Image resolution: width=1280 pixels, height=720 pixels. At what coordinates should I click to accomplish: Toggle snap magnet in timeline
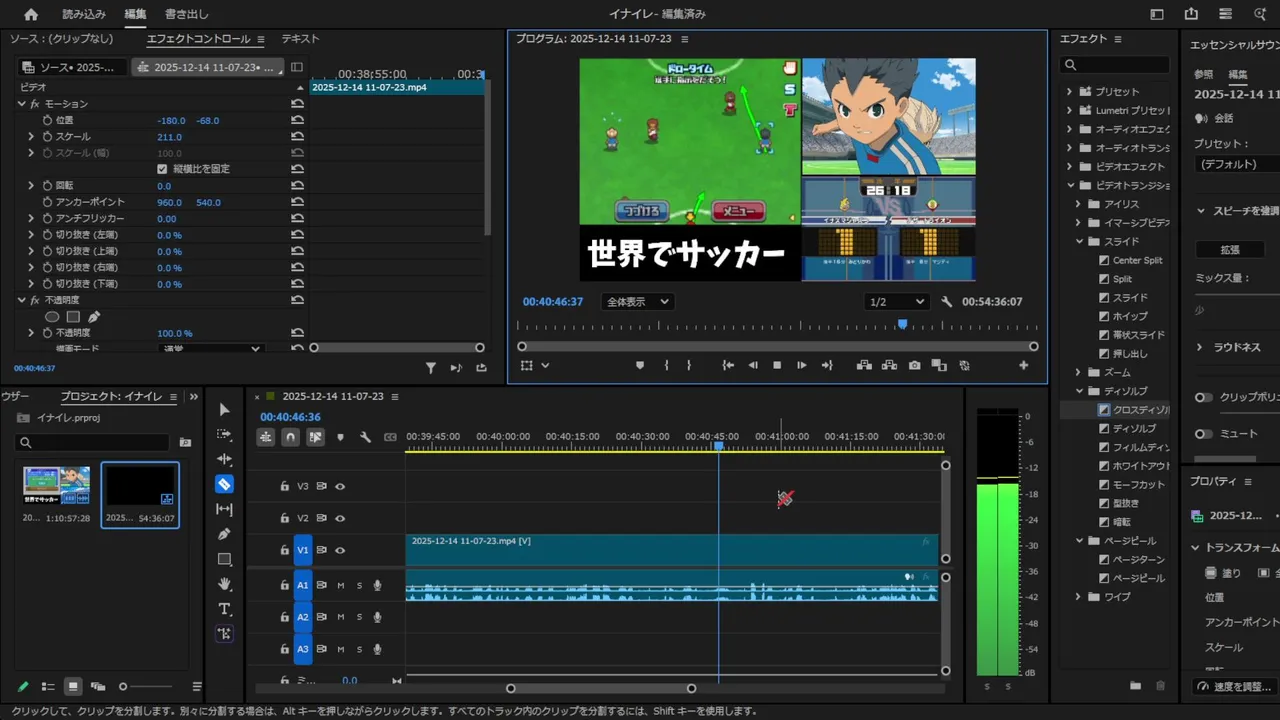tap(290, 437)
